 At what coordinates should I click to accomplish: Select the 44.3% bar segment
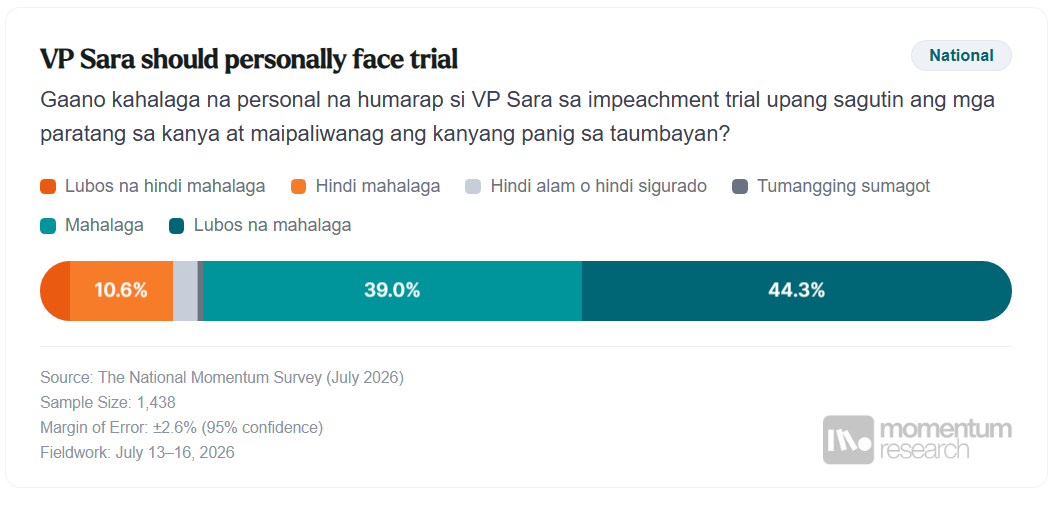[796, 291]
